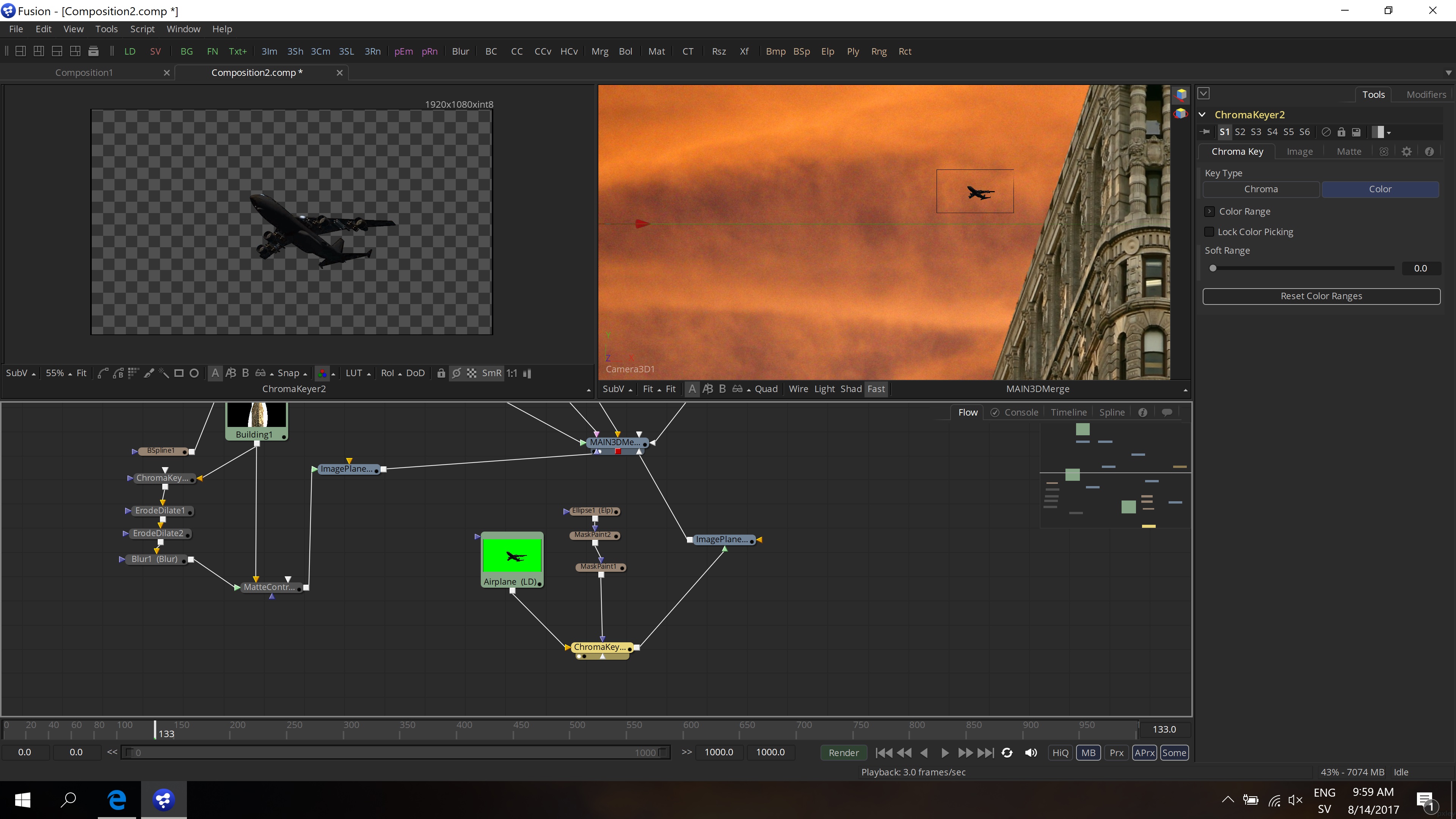Click the Render button

pos(843,752)
